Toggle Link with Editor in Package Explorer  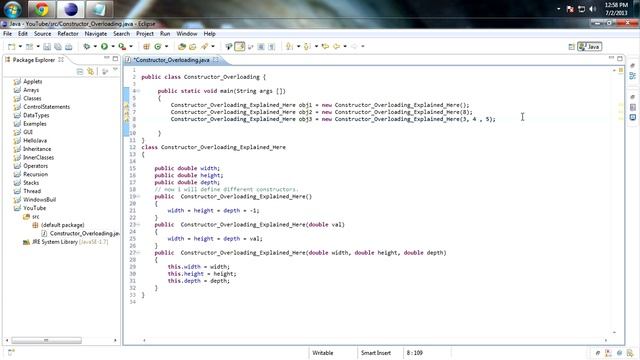coord(91,72)
